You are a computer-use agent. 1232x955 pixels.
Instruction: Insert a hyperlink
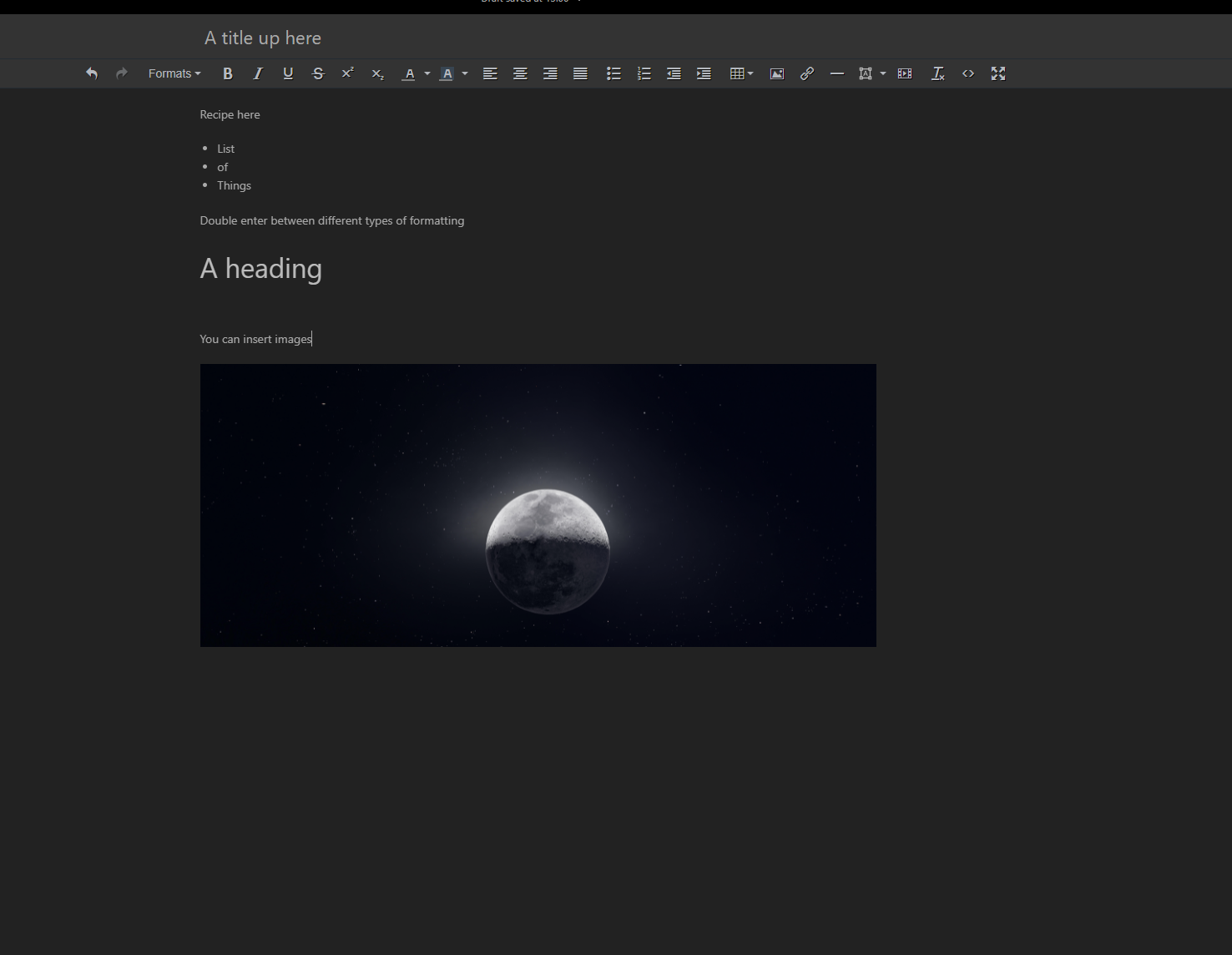click(807, 73)
